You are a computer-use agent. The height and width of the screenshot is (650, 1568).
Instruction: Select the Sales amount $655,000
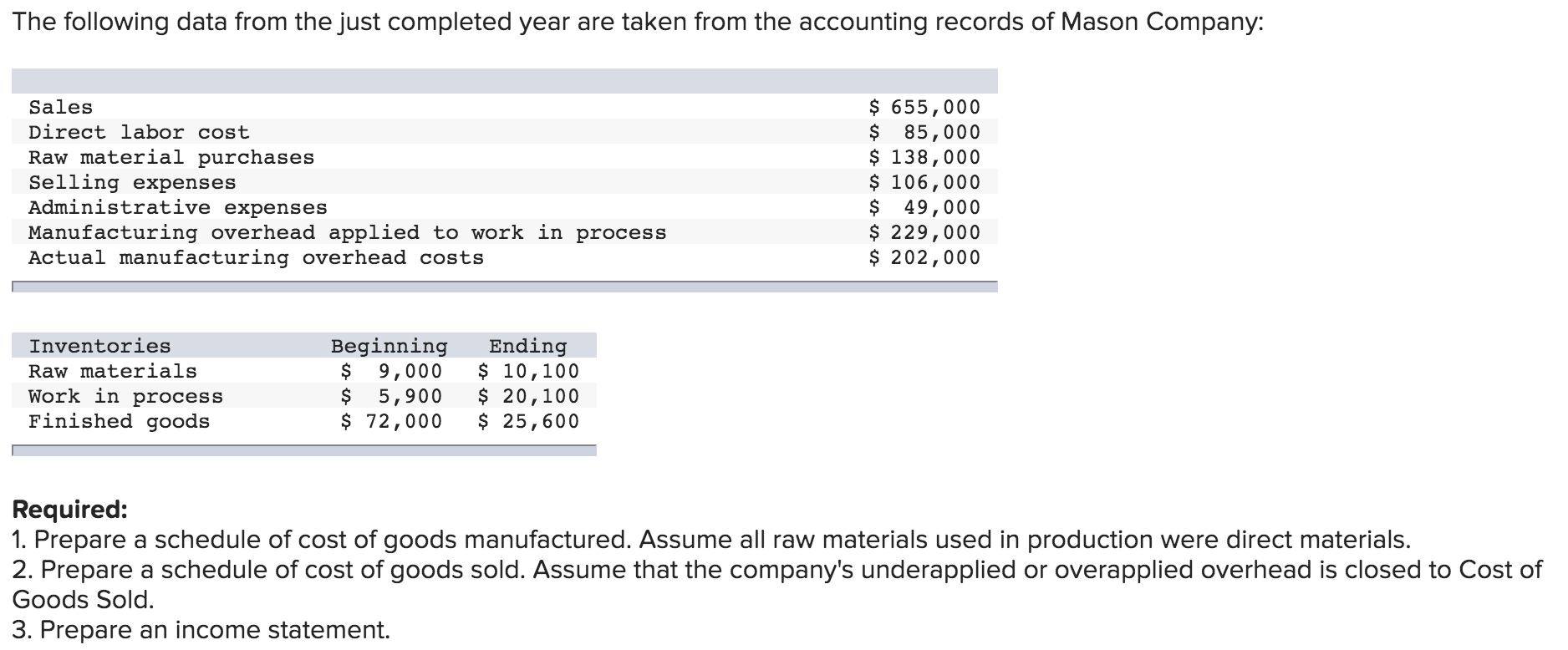pyautogui.click(x=924, y=107)
